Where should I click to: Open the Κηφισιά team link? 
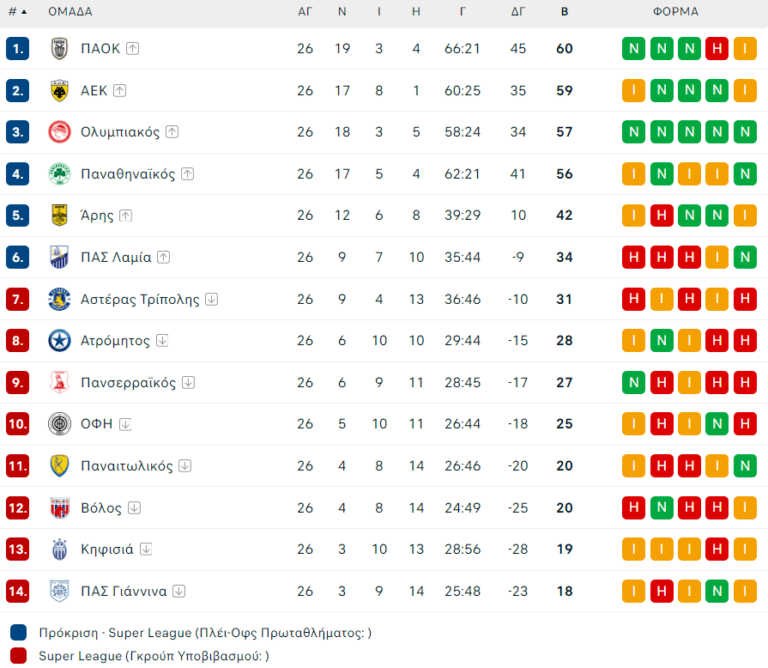point(107,549)
